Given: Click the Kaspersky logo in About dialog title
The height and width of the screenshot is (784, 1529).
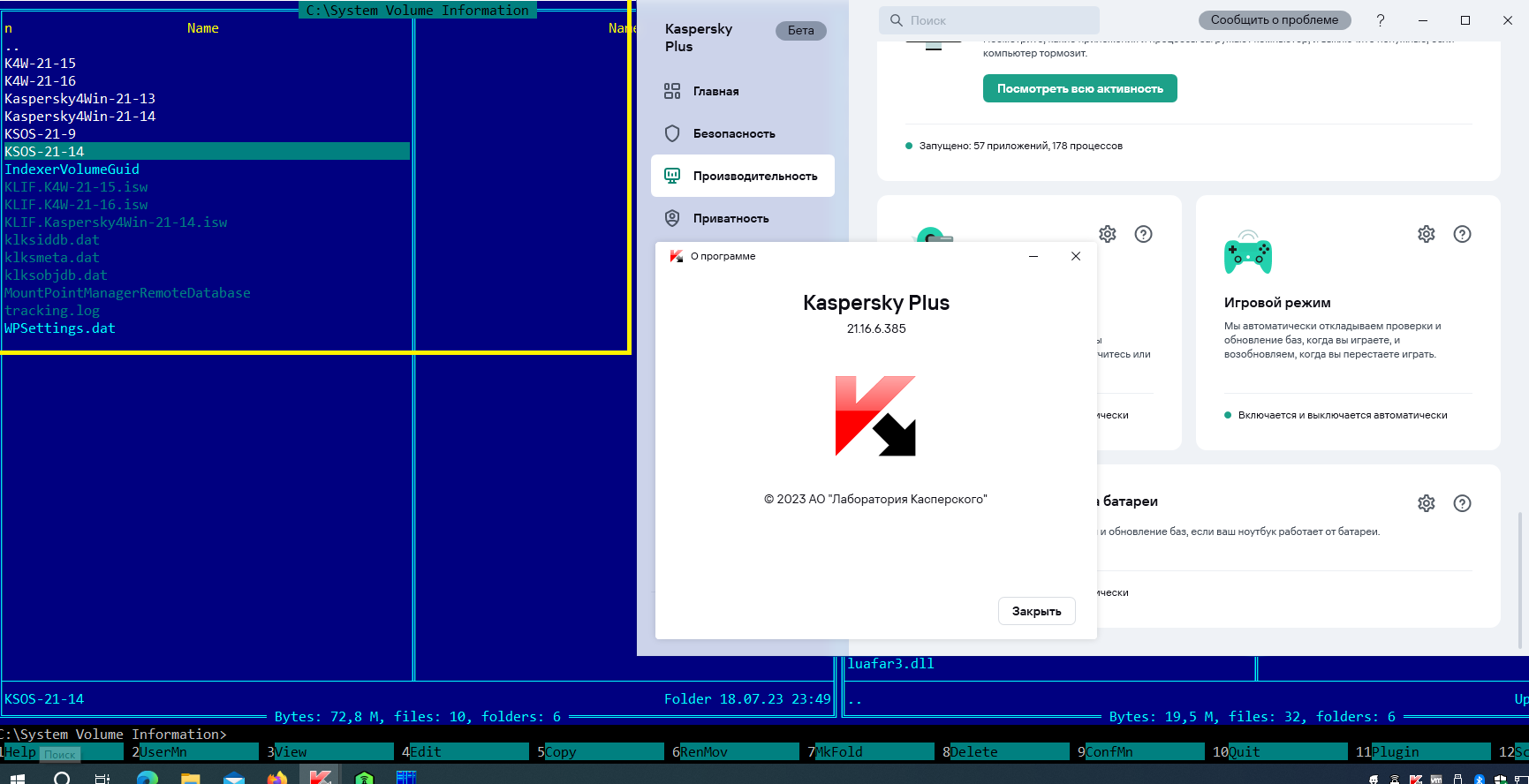Looking at the screenshot, I should coord(677,256).
